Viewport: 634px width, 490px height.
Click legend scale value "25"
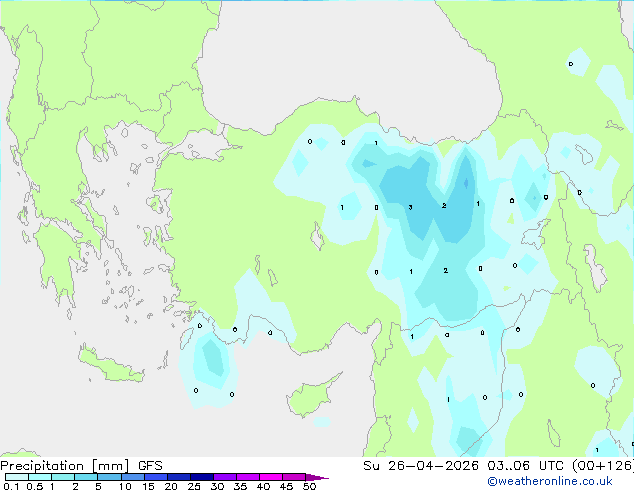pyautogui.click(x=194, y=486)
